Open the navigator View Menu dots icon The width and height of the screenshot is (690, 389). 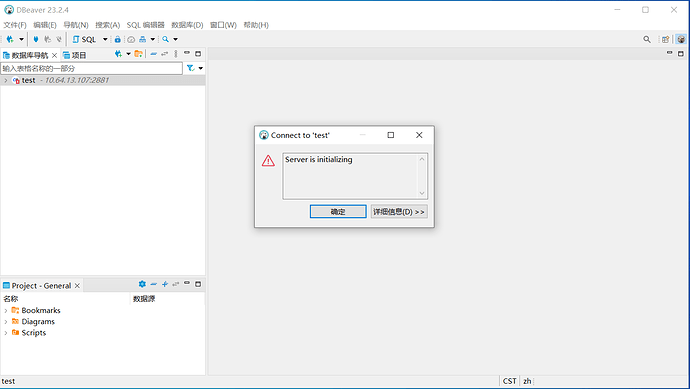point(176,54)
